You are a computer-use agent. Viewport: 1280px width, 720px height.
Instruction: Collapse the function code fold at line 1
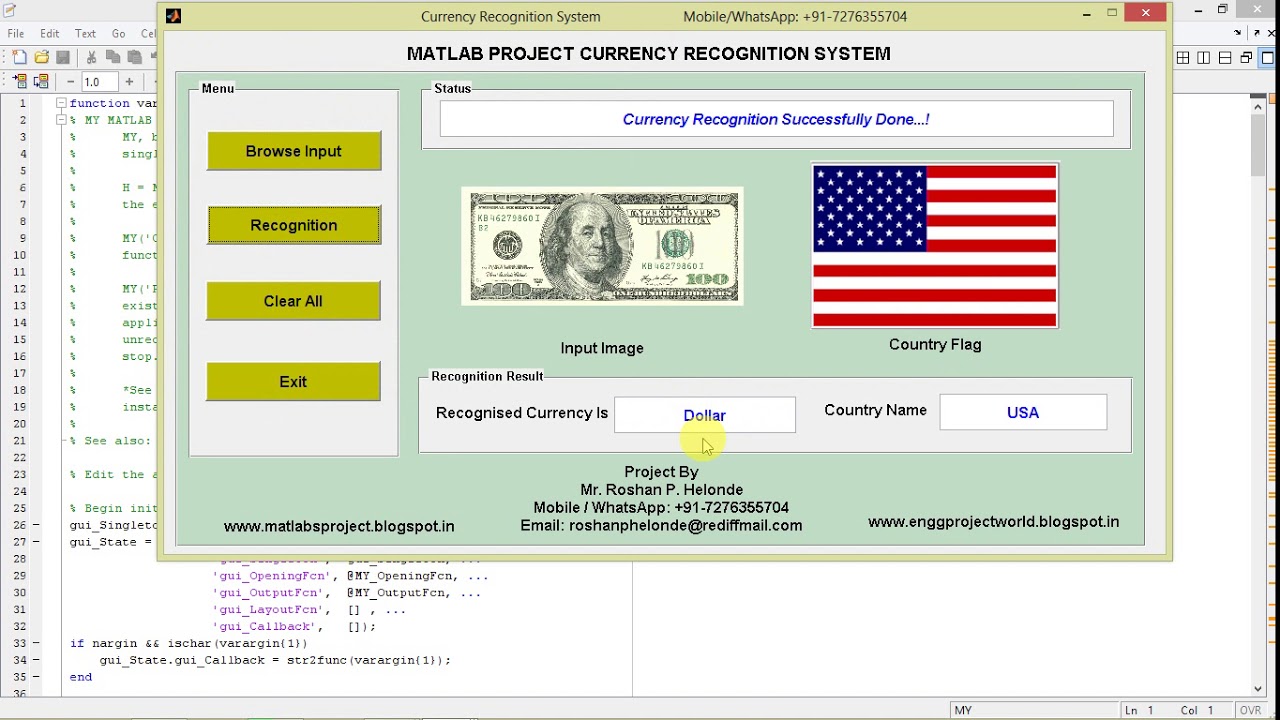(x=61, y=103)
